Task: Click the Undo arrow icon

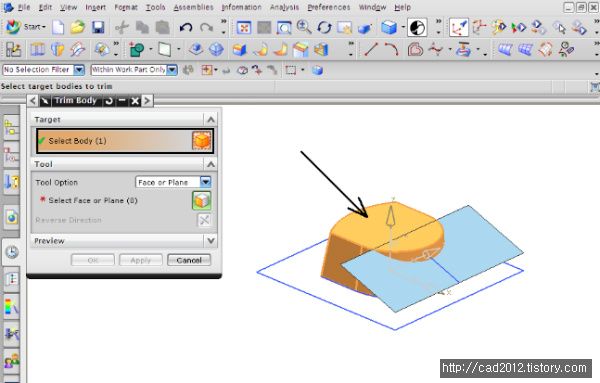Action: coord(186,28)
